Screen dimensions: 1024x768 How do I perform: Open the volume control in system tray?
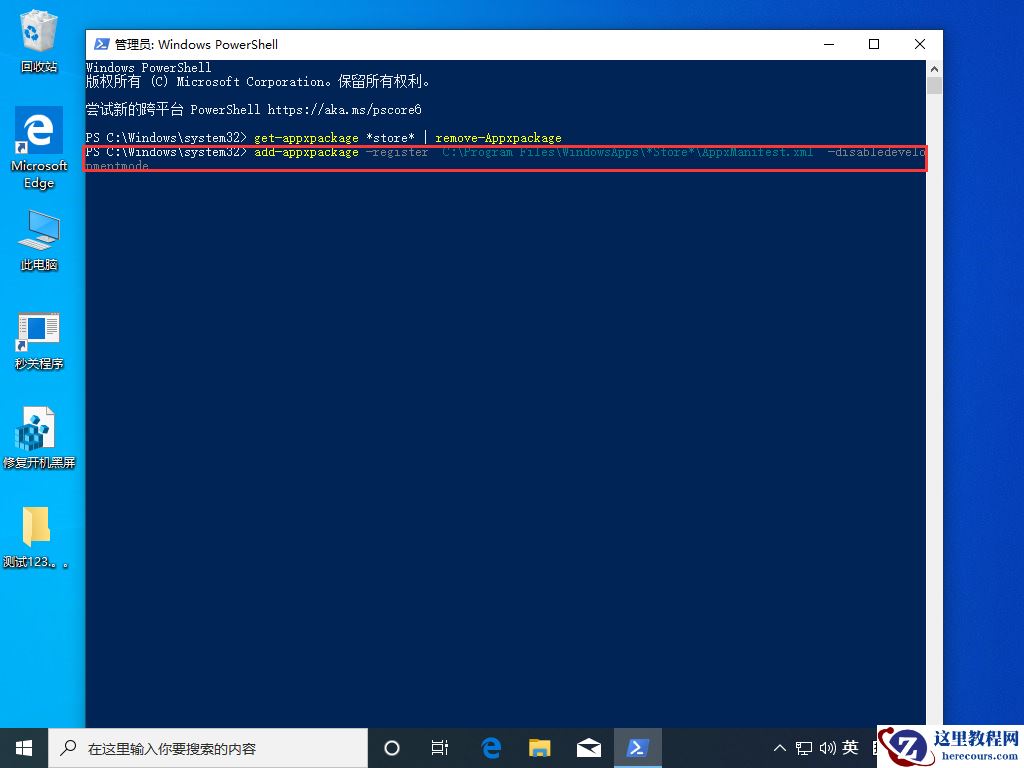pos(827,748)
